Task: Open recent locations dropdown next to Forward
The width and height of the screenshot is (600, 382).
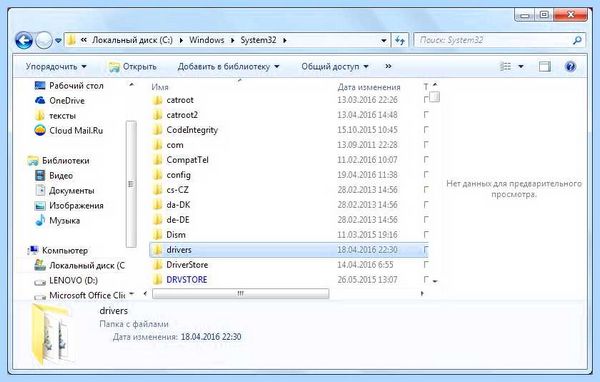Action: (x=58, y=40)
